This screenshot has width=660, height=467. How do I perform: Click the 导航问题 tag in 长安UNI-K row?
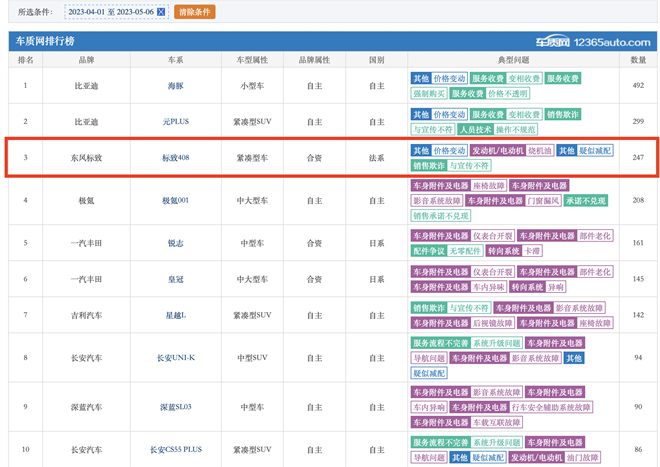pyautogui.click(x=429, y=358)
